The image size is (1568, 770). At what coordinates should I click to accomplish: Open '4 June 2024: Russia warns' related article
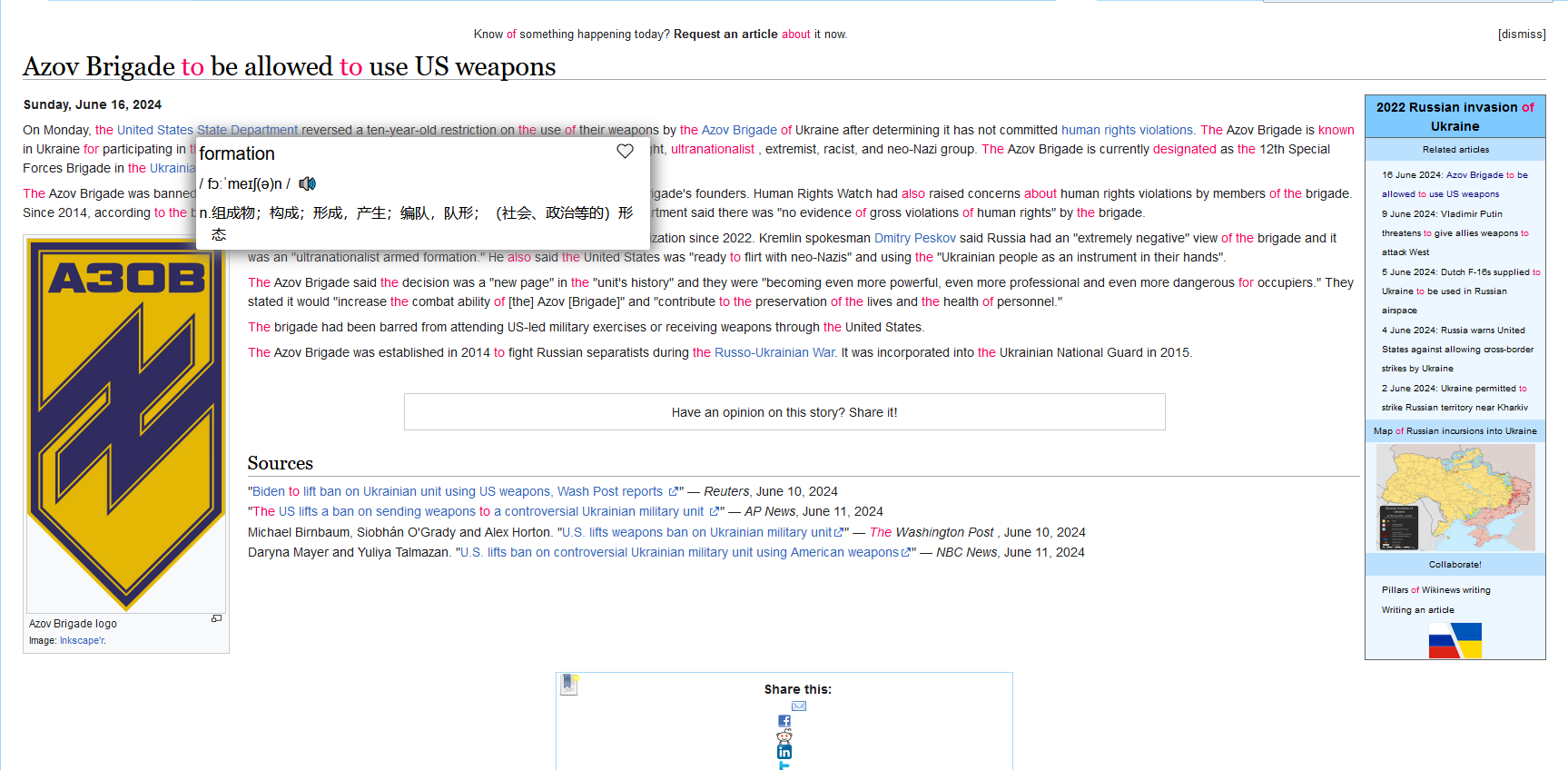[1458, 350]
